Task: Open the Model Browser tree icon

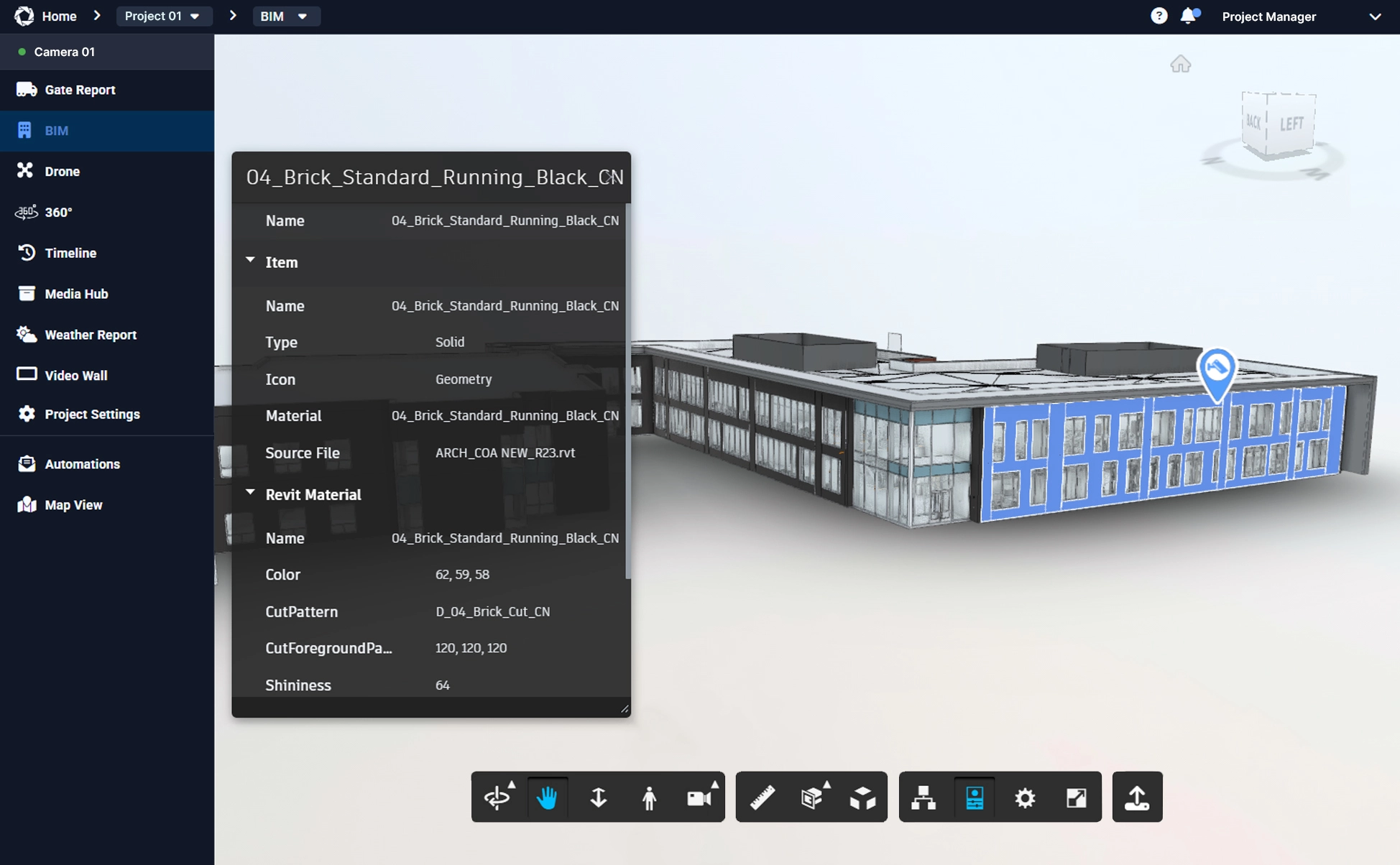Action: [x=924, y=797]
